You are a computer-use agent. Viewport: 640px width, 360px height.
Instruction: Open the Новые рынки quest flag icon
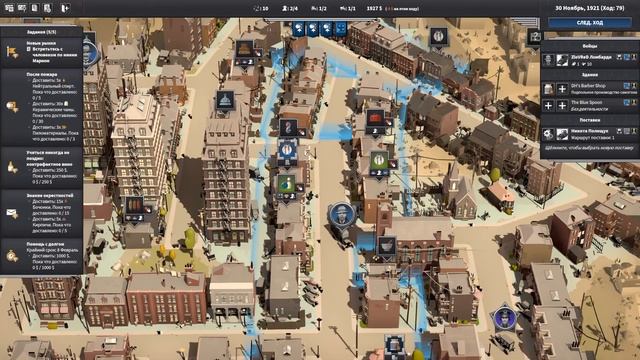point(12,52)
